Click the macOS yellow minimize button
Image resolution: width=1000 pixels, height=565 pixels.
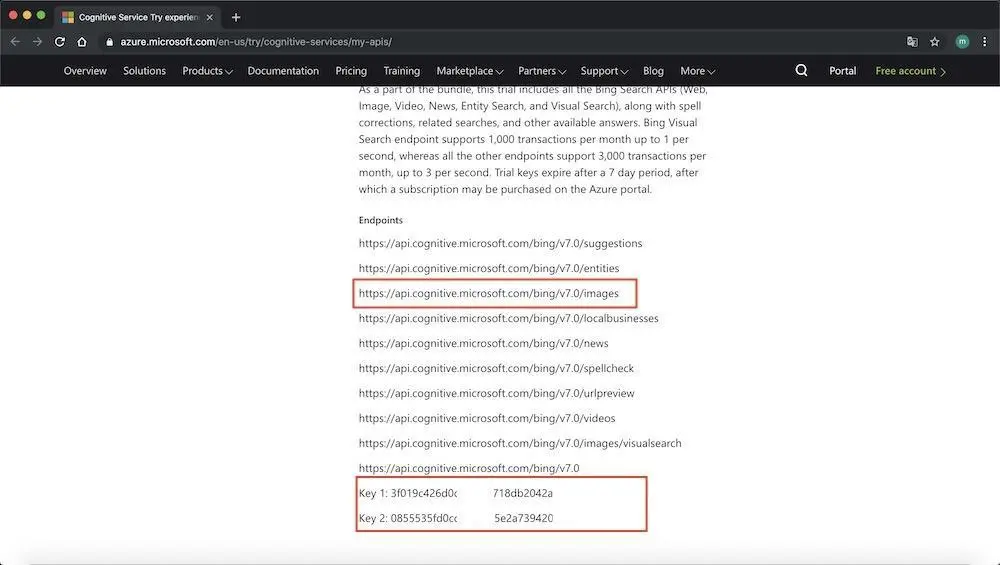pos(27,15)
